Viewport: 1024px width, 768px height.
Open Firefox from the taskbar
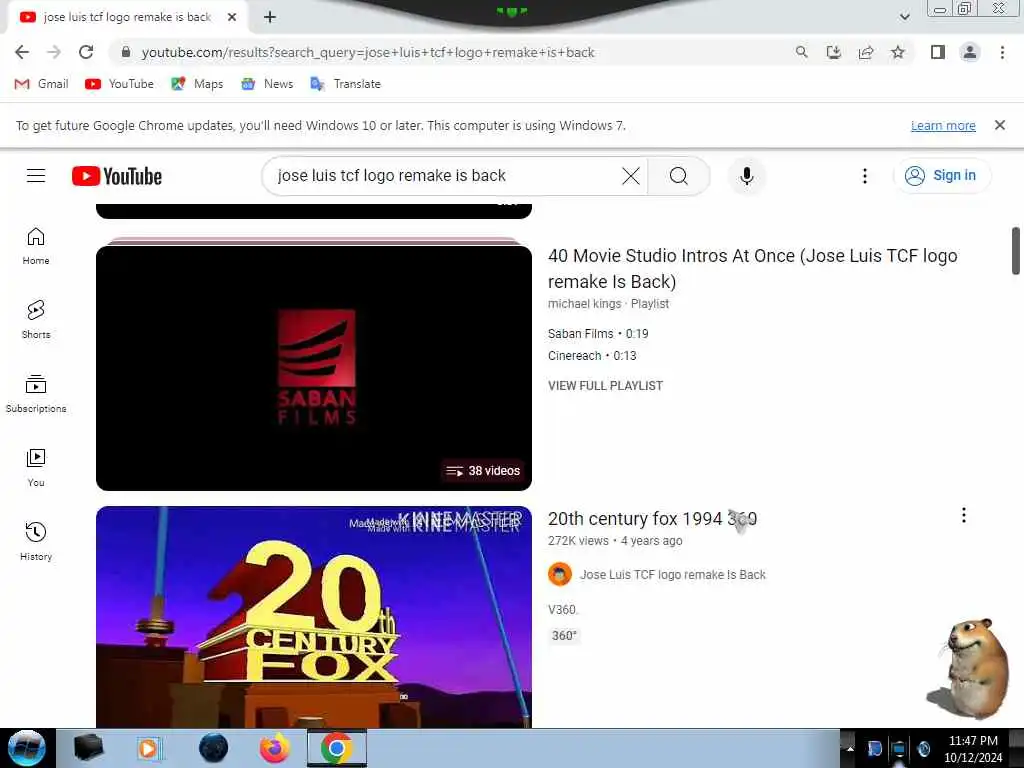[275, 748]
